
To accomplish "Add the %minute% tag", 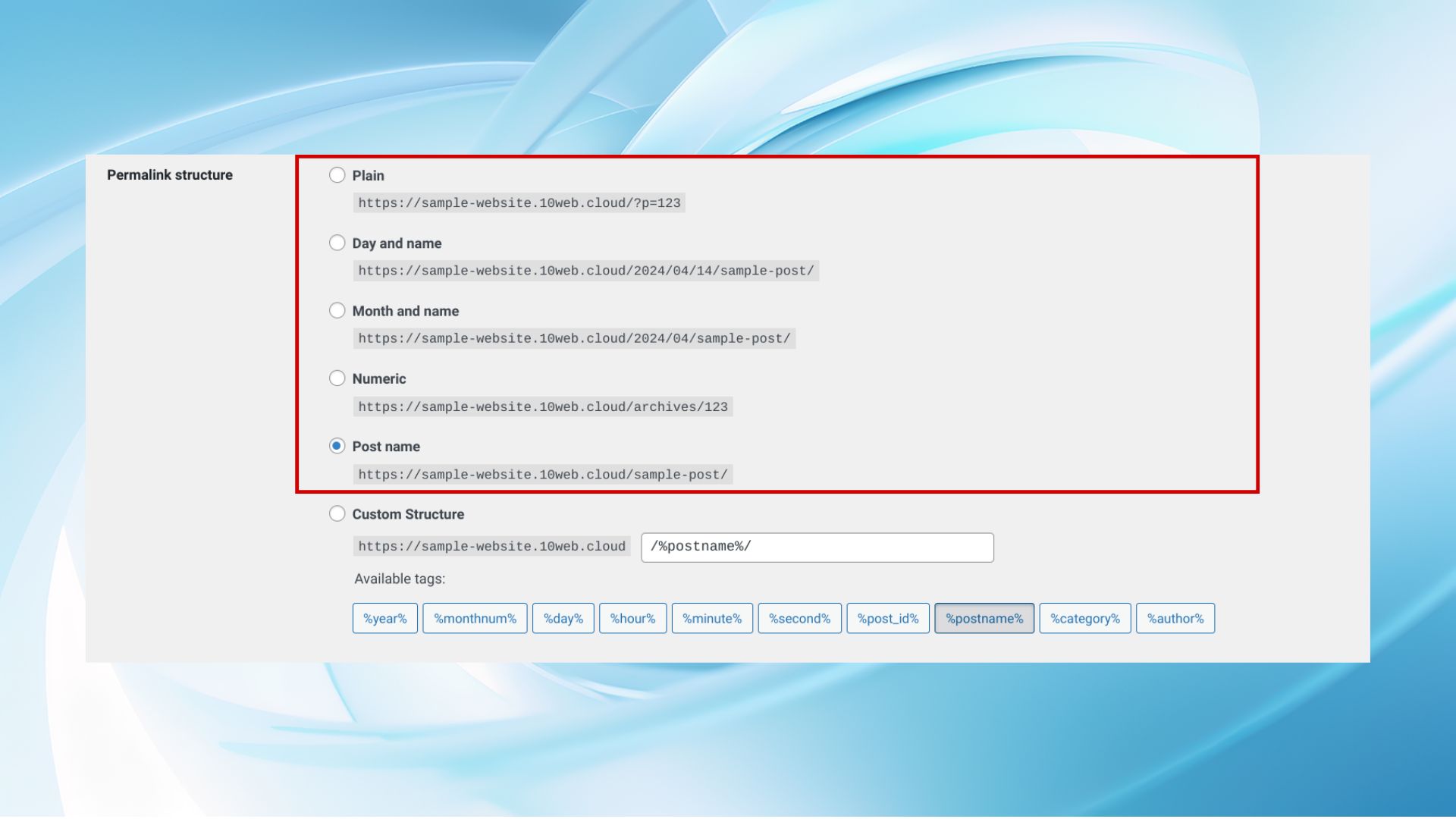I will point(712,618).
